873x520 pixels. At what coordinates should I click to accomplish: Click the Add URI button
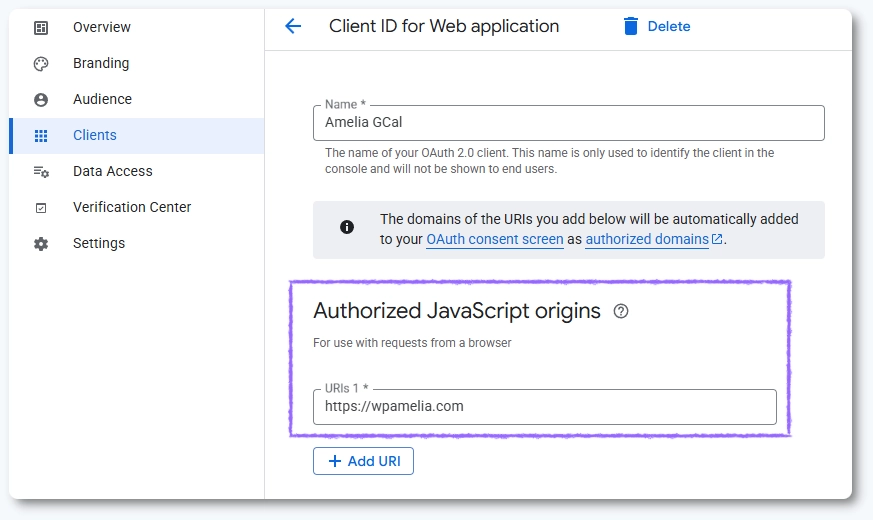(x=363, y=461)
